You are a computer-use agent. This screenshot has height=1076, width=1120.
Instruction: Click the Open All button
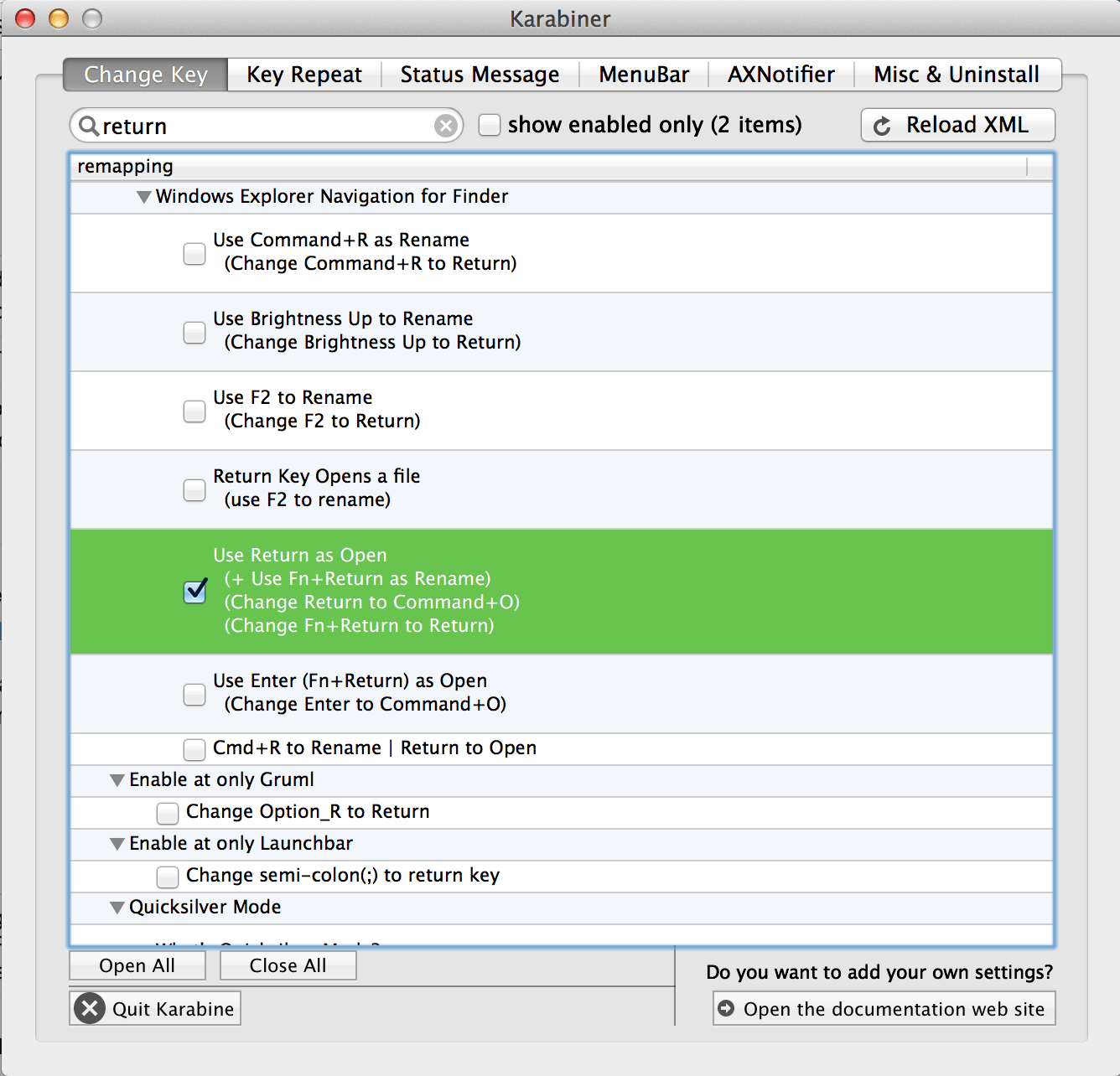tap(137, 965)
